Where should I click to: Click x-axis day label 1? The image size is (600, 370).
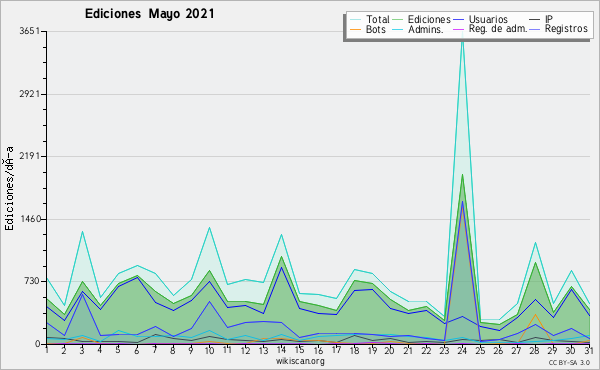47,350
